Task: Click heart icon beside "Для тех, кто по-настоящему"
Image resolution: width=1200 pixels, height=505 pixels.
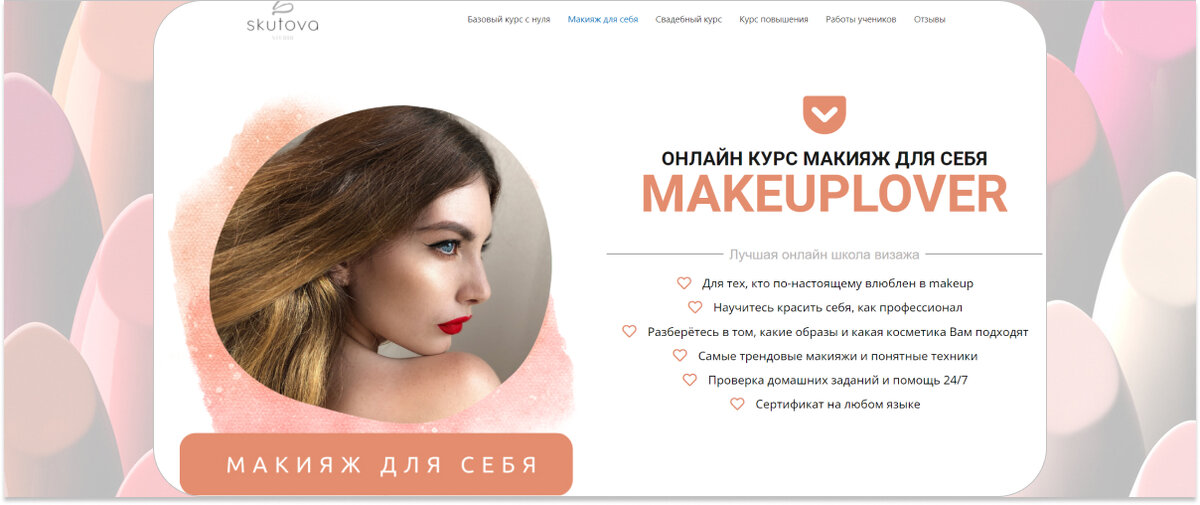Action: (684, 283)
